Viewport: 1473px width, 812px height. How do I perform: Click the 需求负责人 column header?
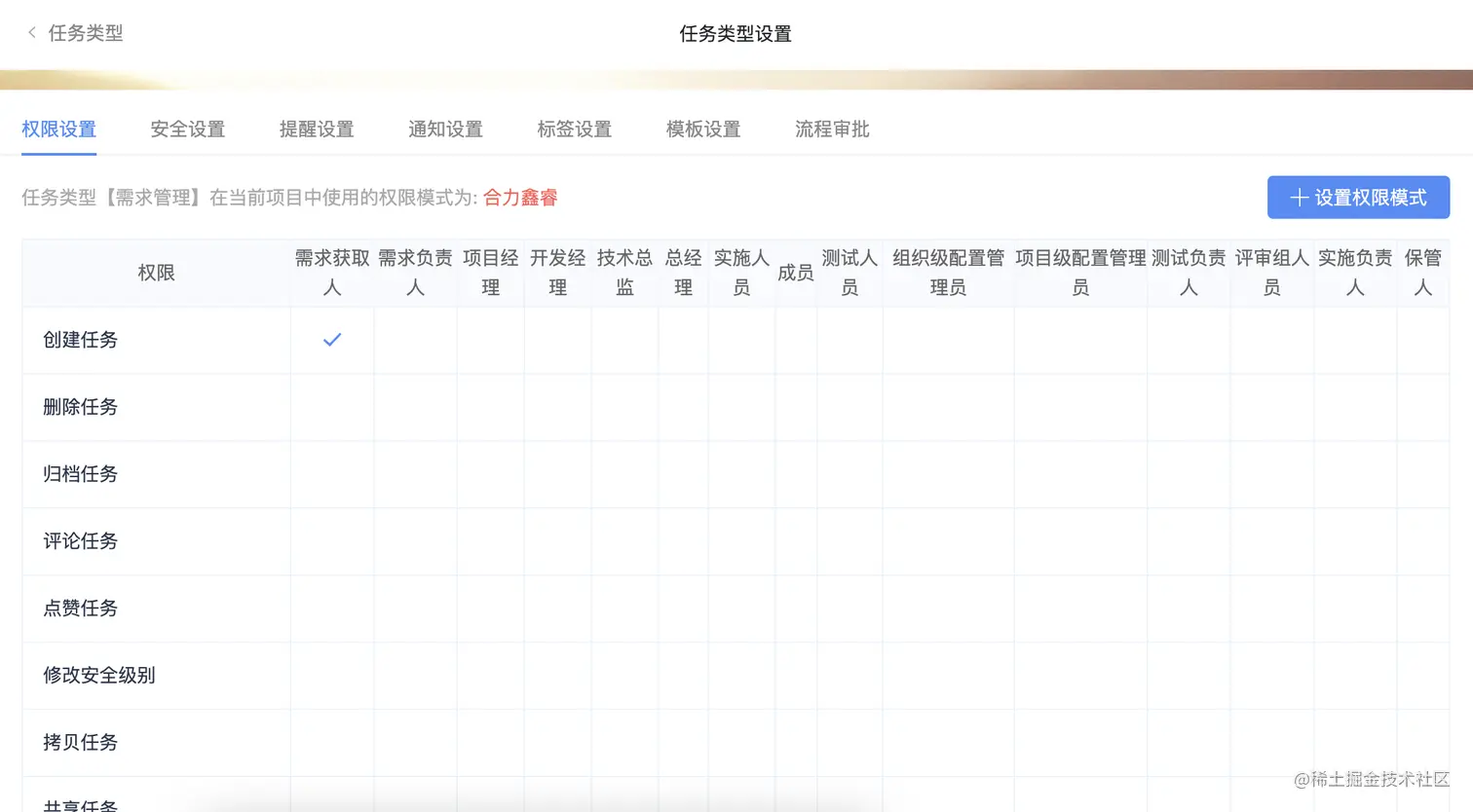415,273
